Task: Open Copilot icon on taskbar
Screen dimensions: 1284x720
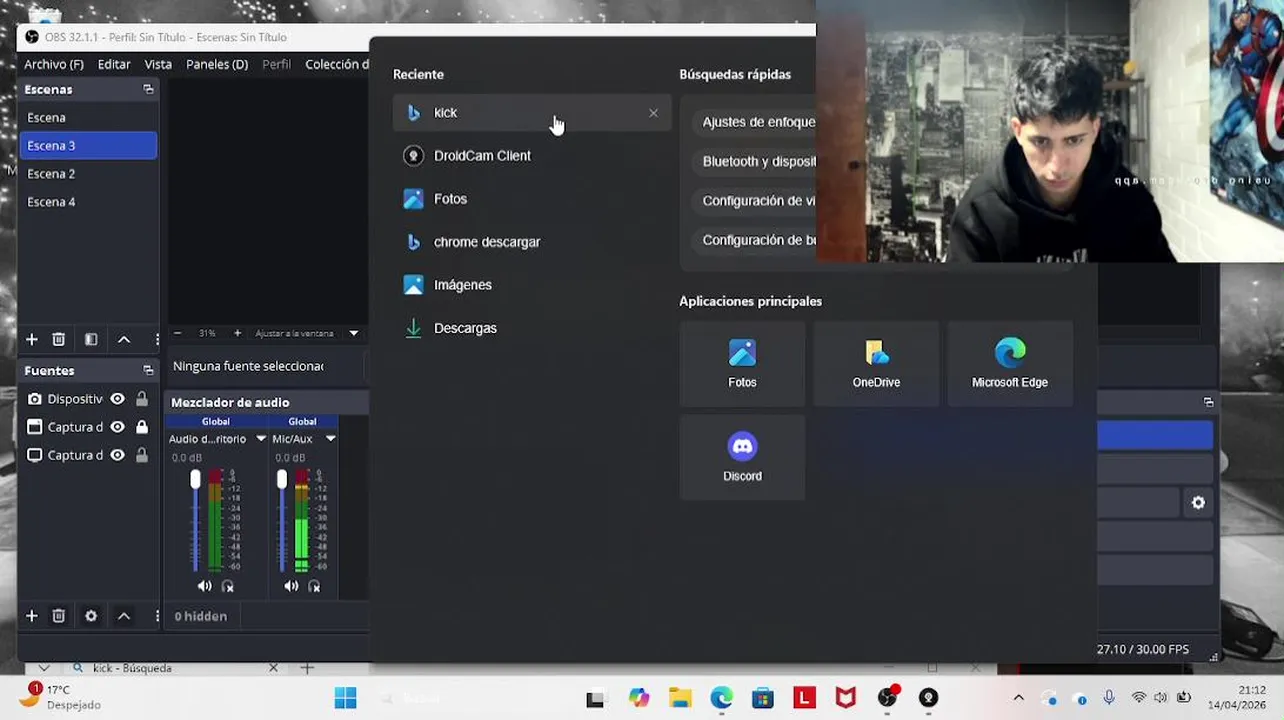Action: point(639,698)
